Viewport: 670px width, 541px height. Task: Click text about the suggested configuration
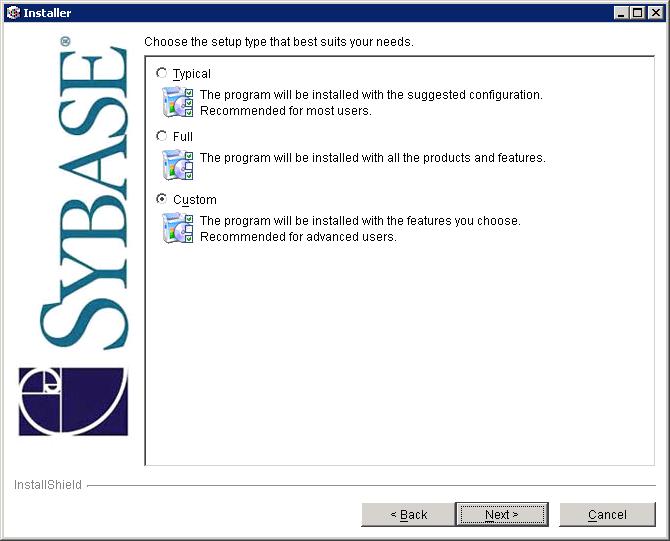(371, 94)
